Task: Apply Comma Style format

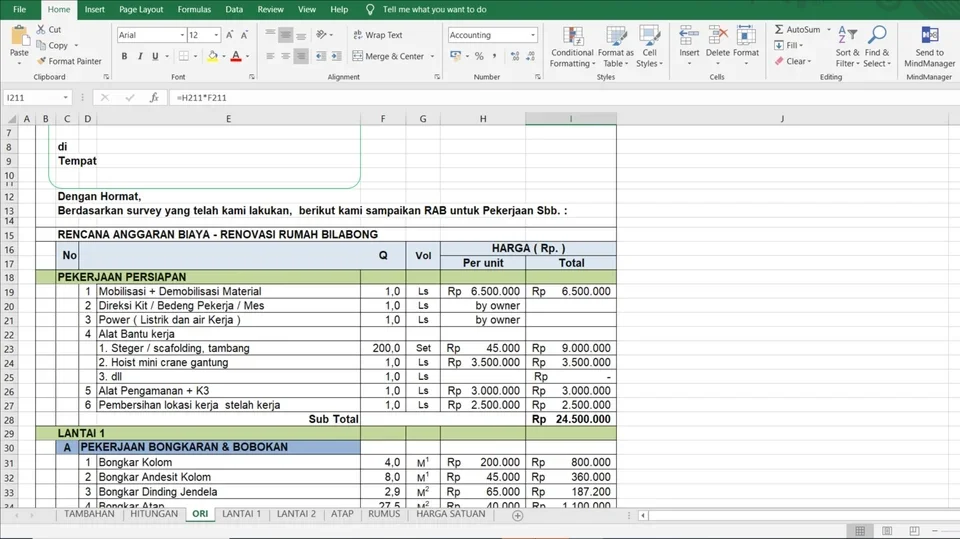Action: [494, 56]
